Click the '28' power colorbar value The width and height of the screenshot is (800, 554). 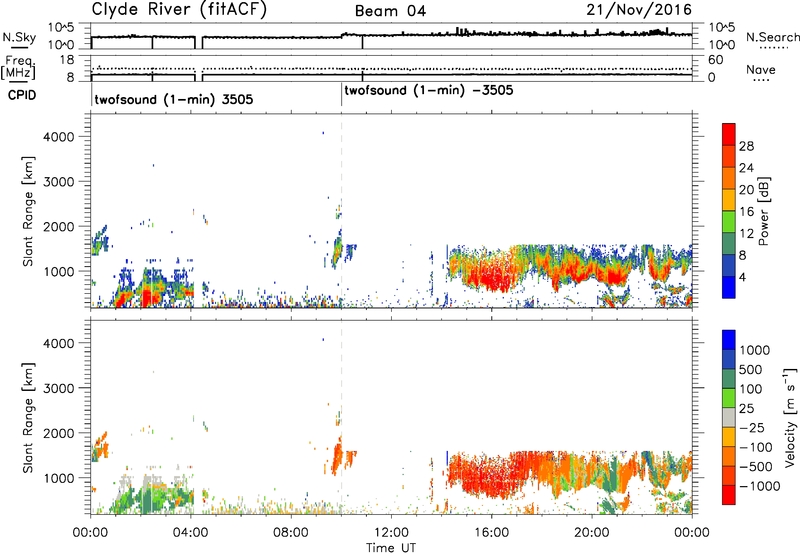746,146
